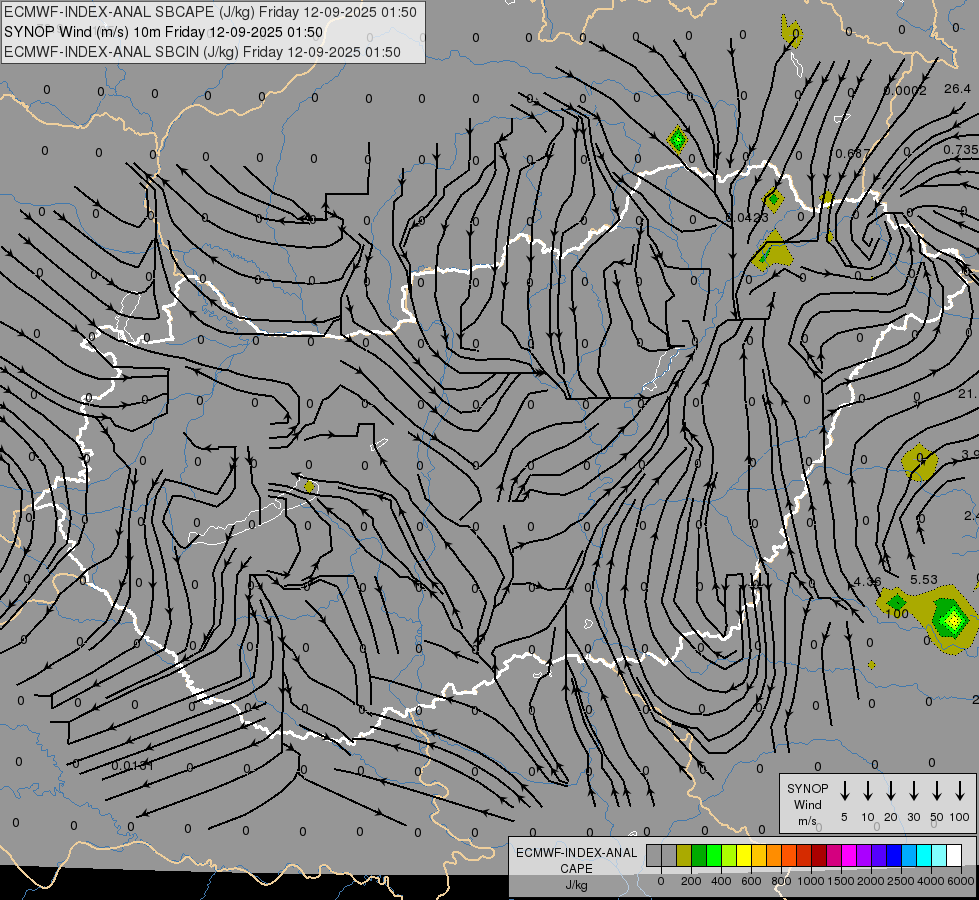Click the SYNOP Wind 10m title line

(163, 32)
